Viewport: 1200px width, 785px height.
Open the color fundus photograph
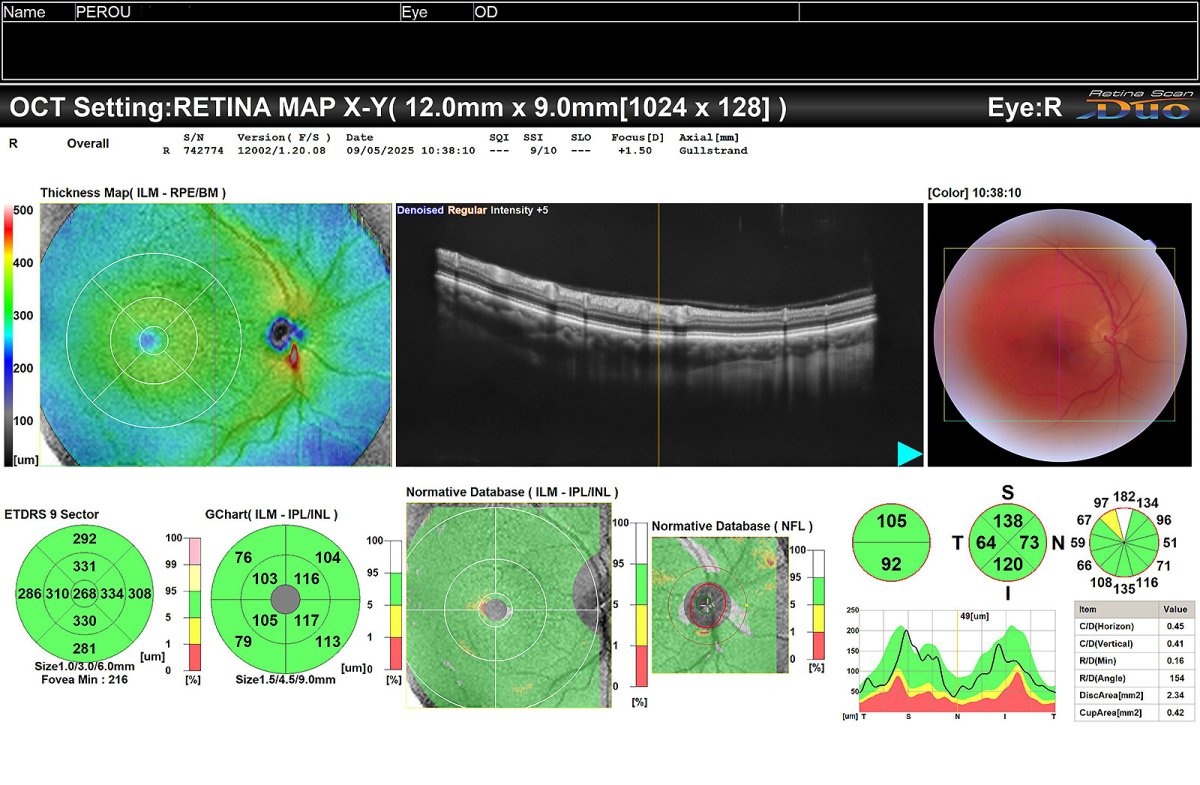click(1060, 336)
